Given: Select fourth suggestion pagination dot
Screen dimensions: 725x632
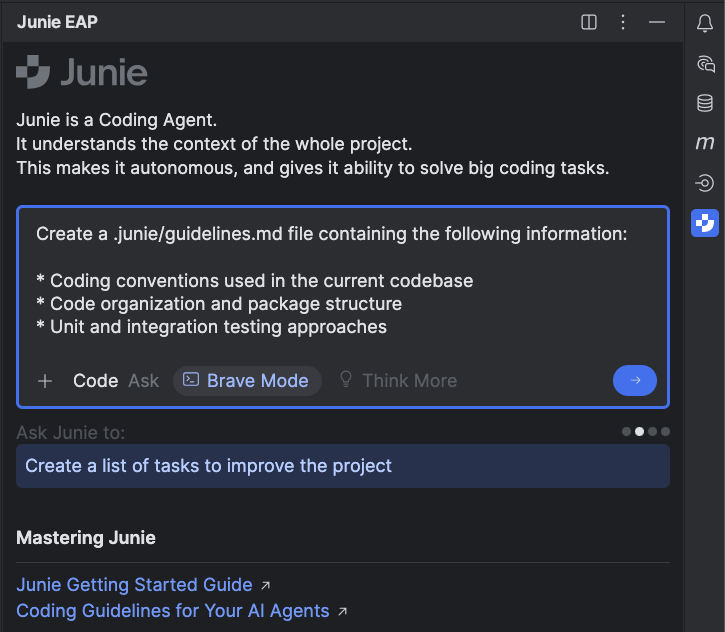Looking at the screenshot, I should 665,431.
